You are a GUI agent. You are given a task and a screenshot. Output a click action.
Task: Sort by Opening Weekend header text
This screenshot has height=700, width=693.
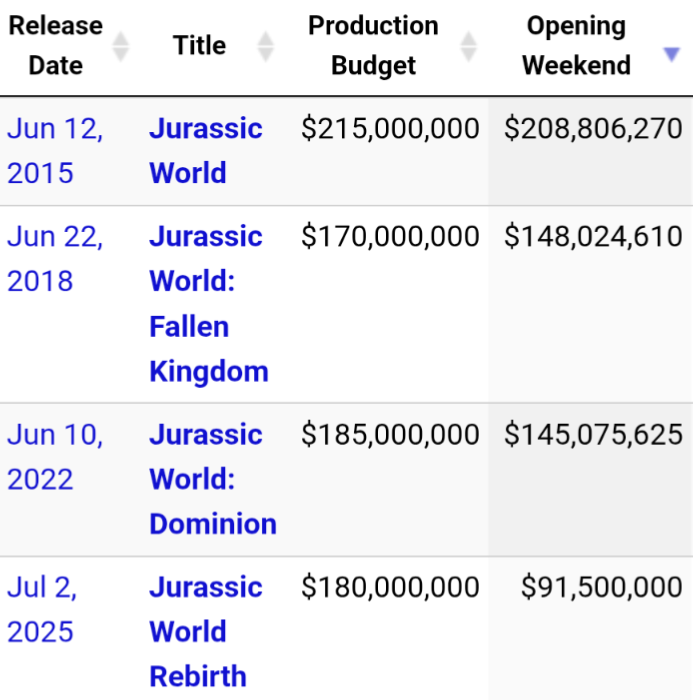[576, 46]
